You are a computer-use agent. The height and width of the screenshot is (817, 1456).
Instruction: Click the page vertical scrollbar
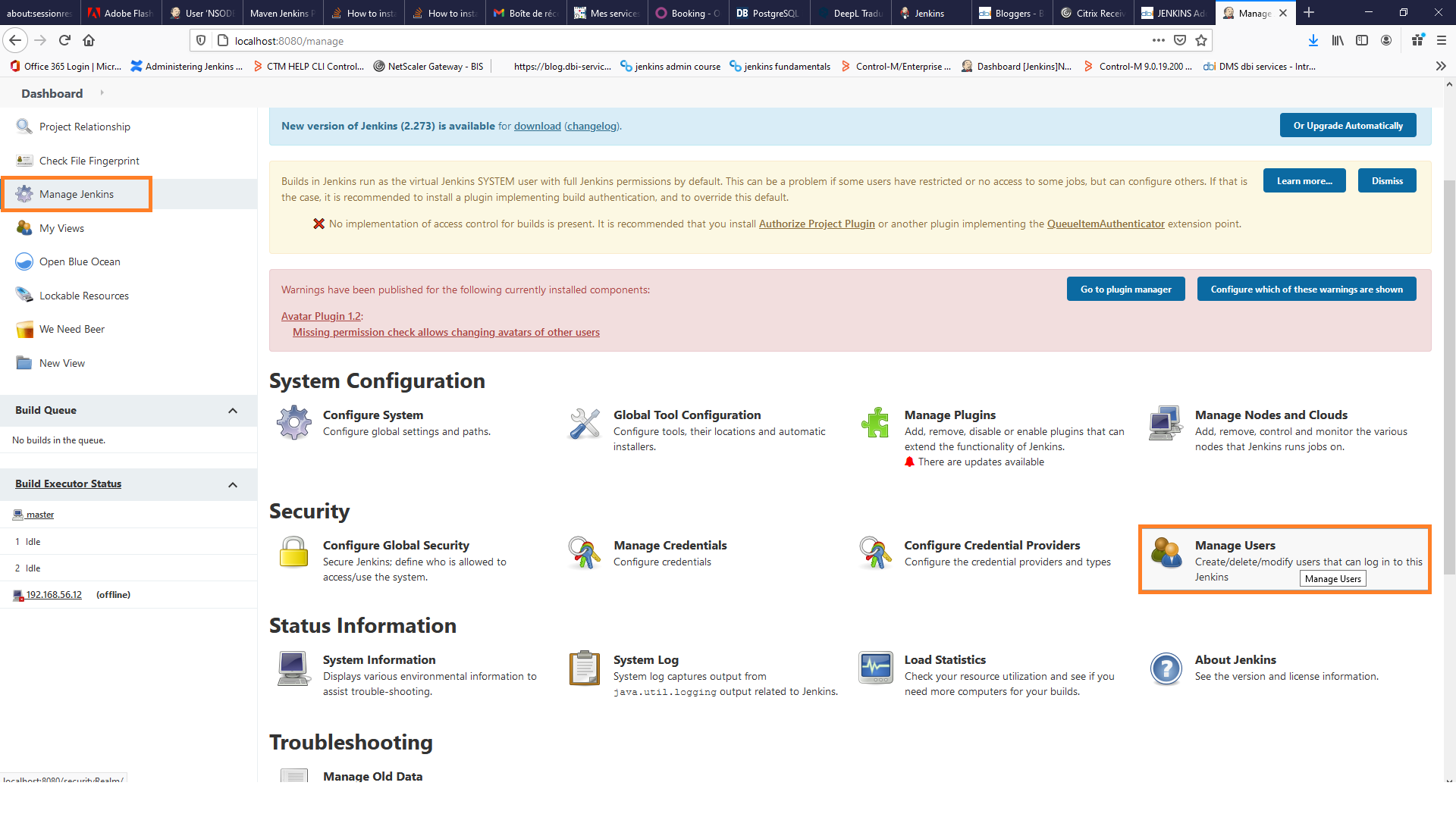tap(1449, 377)
